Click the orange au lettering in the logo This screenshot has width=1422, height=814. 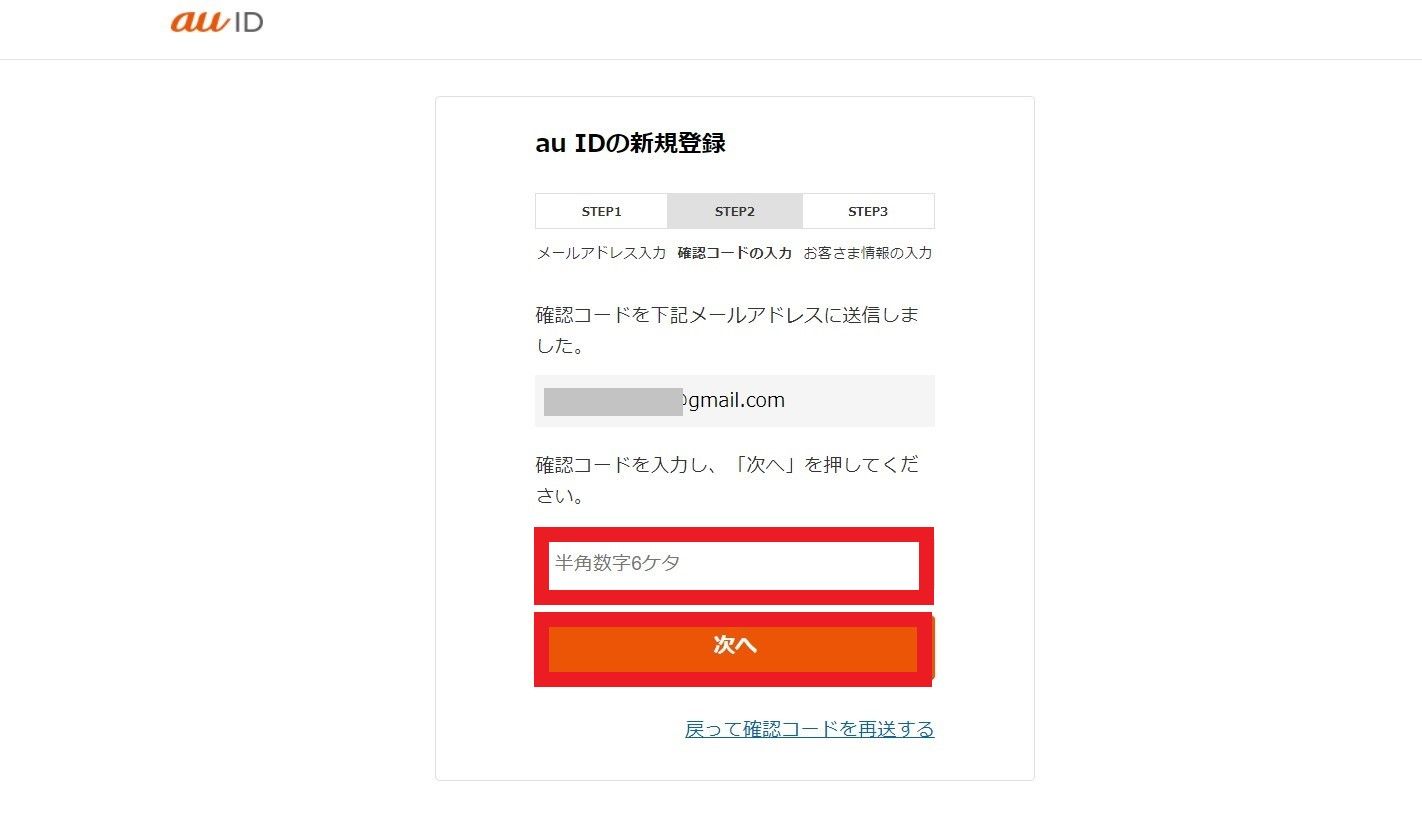pos(200,21)
